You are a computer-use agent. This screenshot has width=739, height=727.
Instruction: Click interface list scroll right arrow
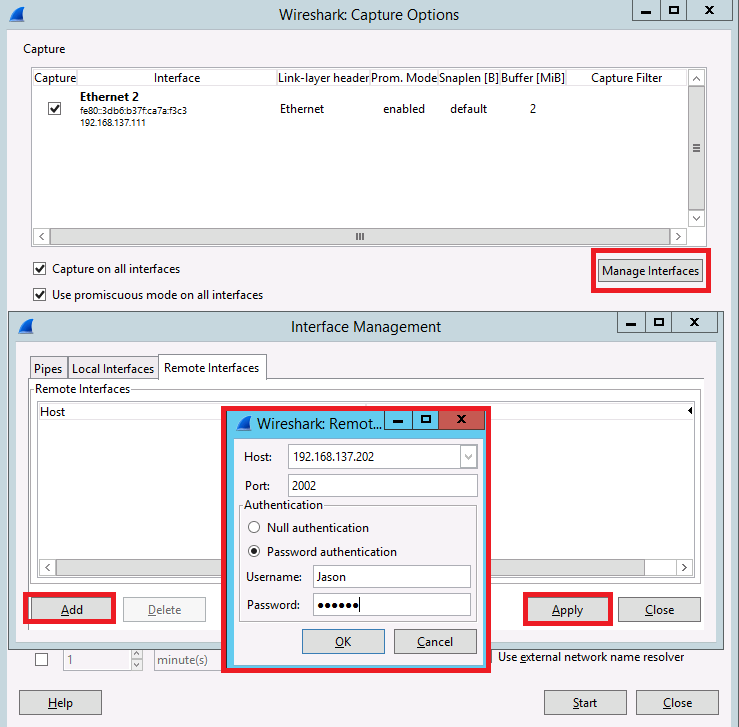click(678, 237)
